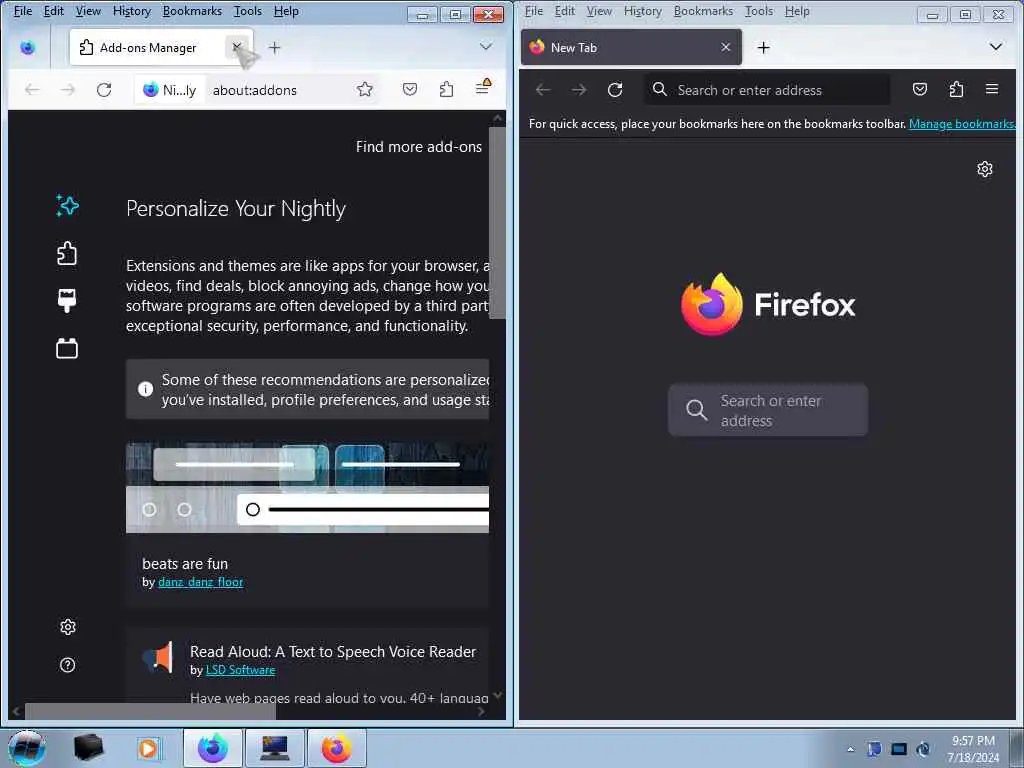This screenshot has width=1024, height=768.
Task: Go back in the Nightly window
Action: tap(32, 89)
